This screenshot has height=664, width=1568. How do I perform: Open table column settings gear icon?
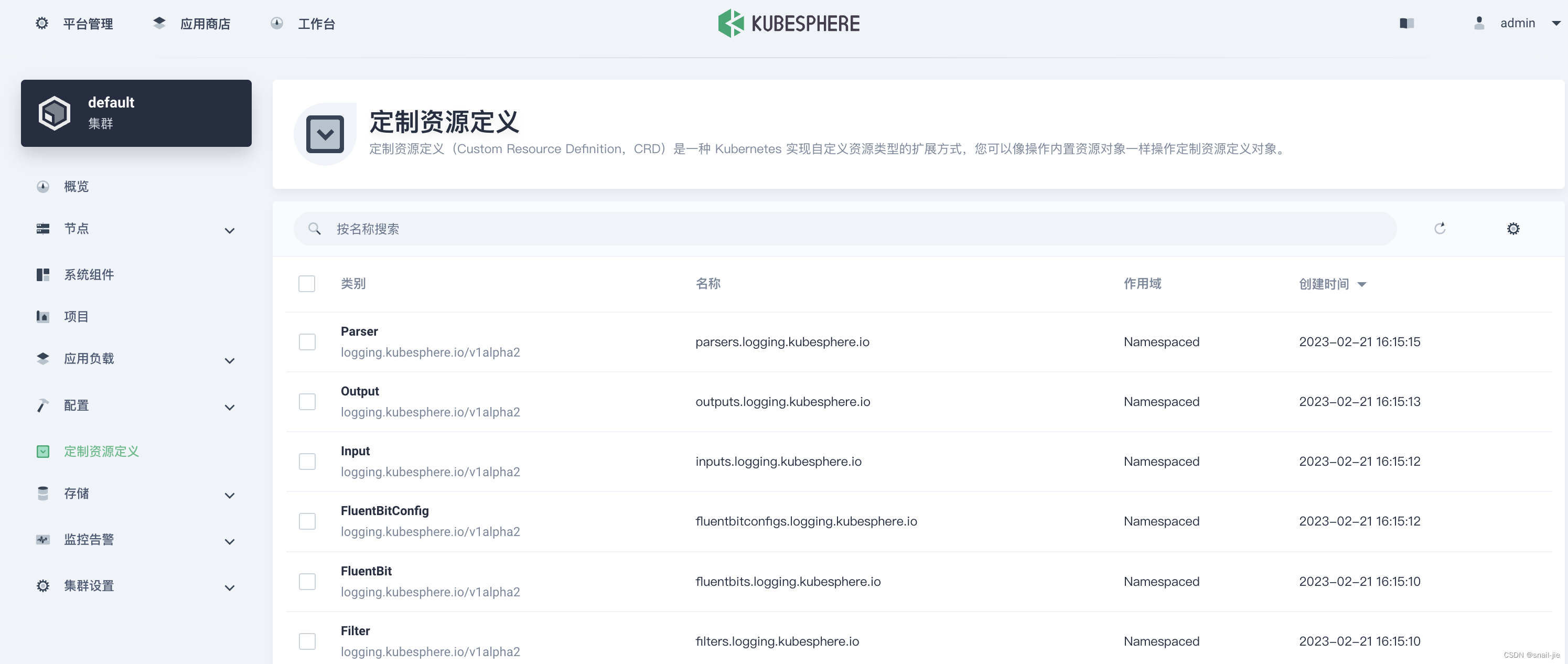point(1513,229)
